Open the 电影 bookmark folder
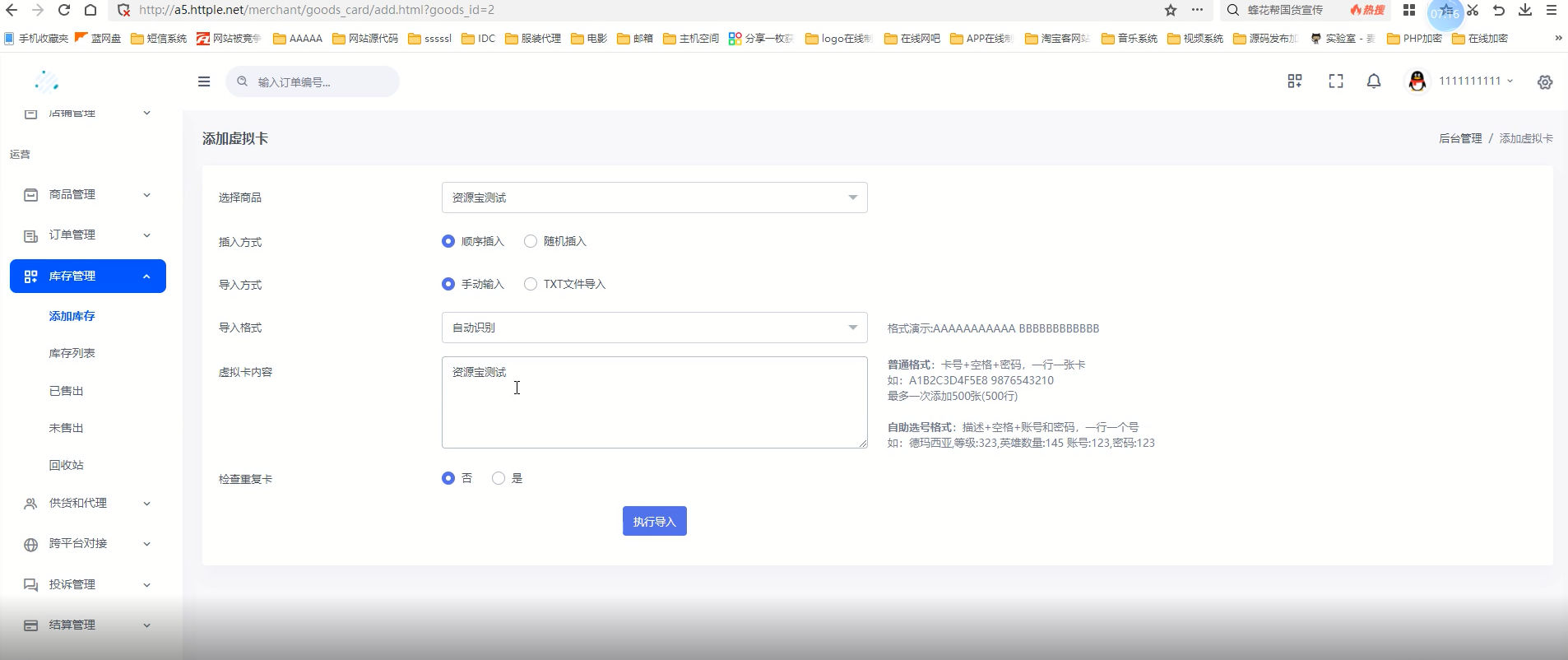 tap(589, 39)
